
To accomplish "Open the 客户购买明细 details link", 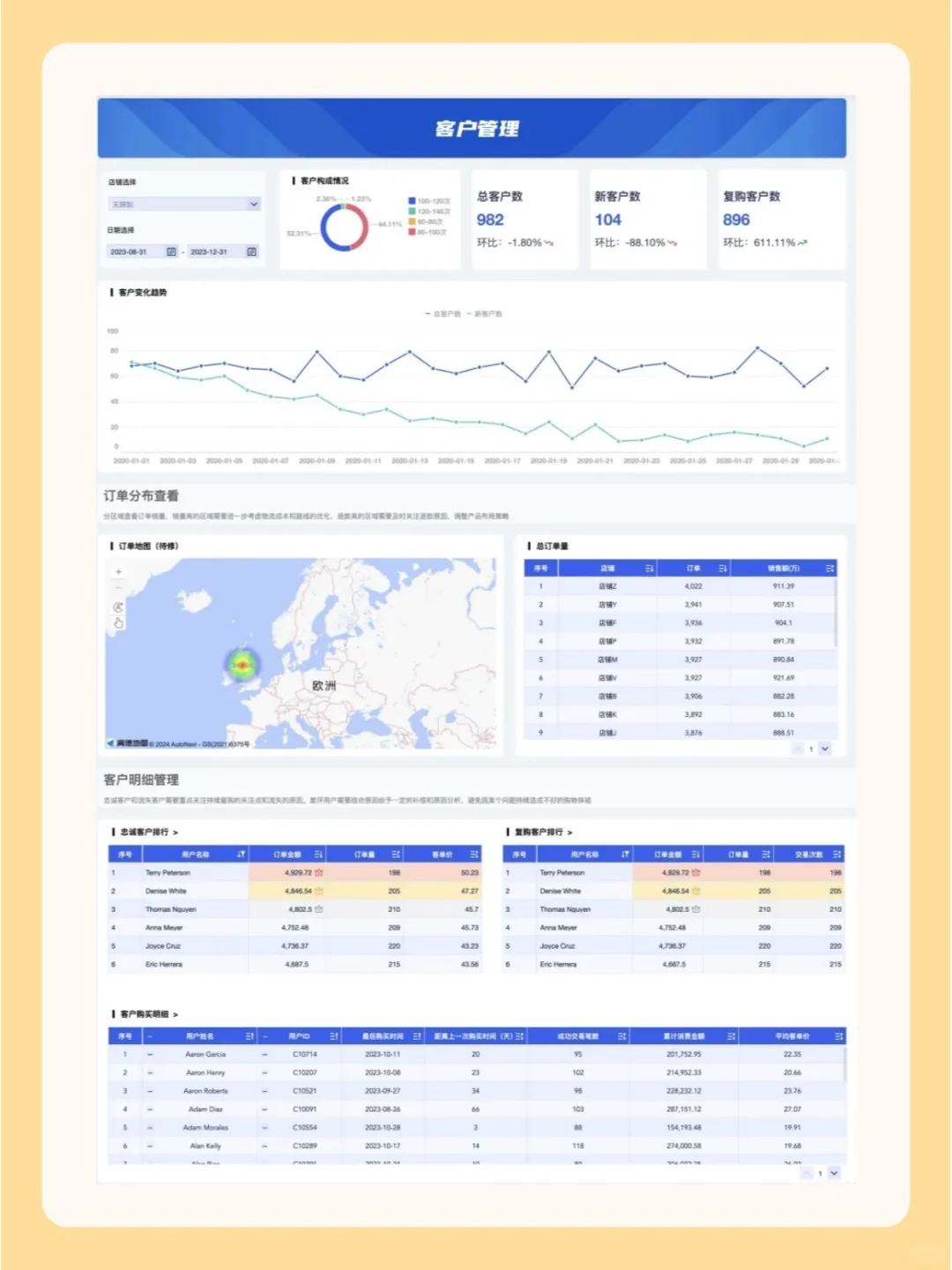I will [x=175, y=1015].
